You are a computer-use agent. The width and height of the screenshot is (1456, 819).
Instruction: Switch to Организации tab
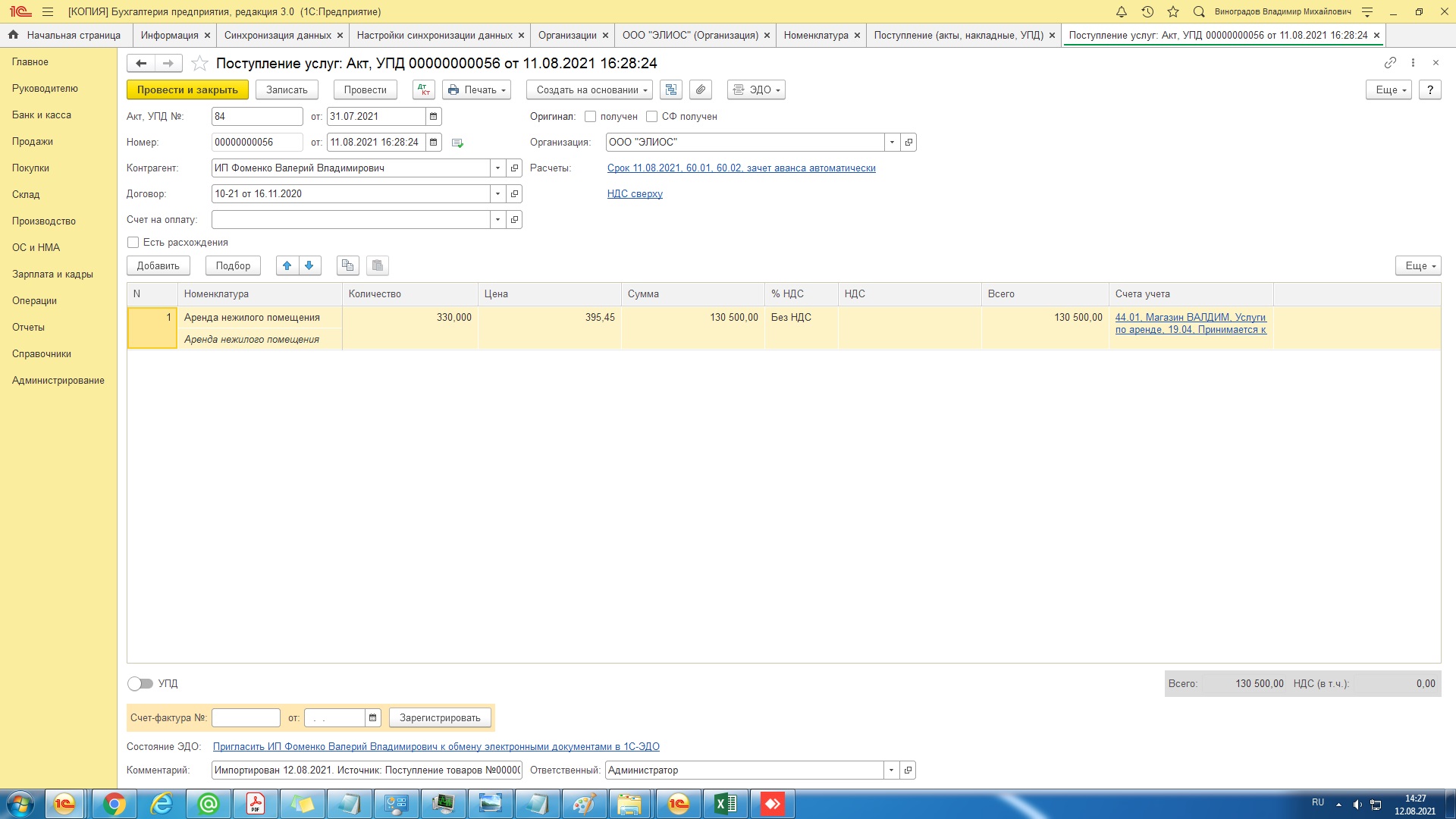click(567, 36)
